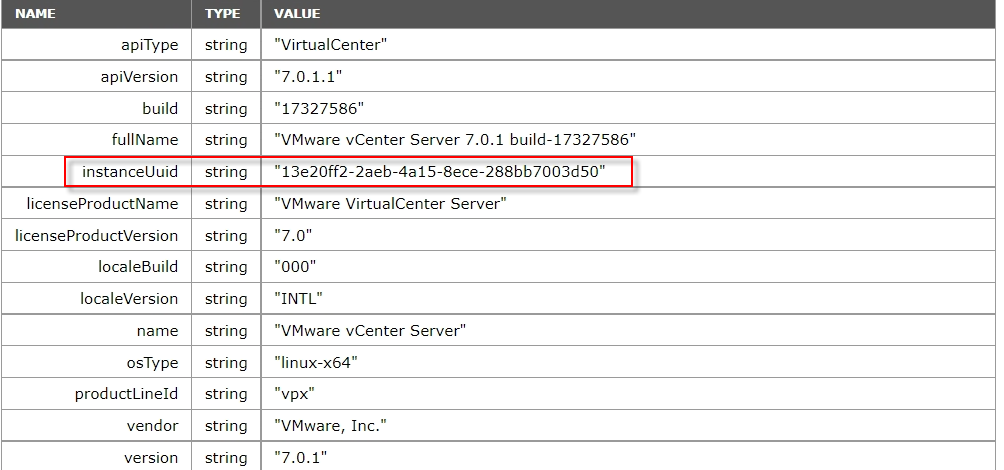
Task: Click the VALUE column header
Action: click(629, 13)
